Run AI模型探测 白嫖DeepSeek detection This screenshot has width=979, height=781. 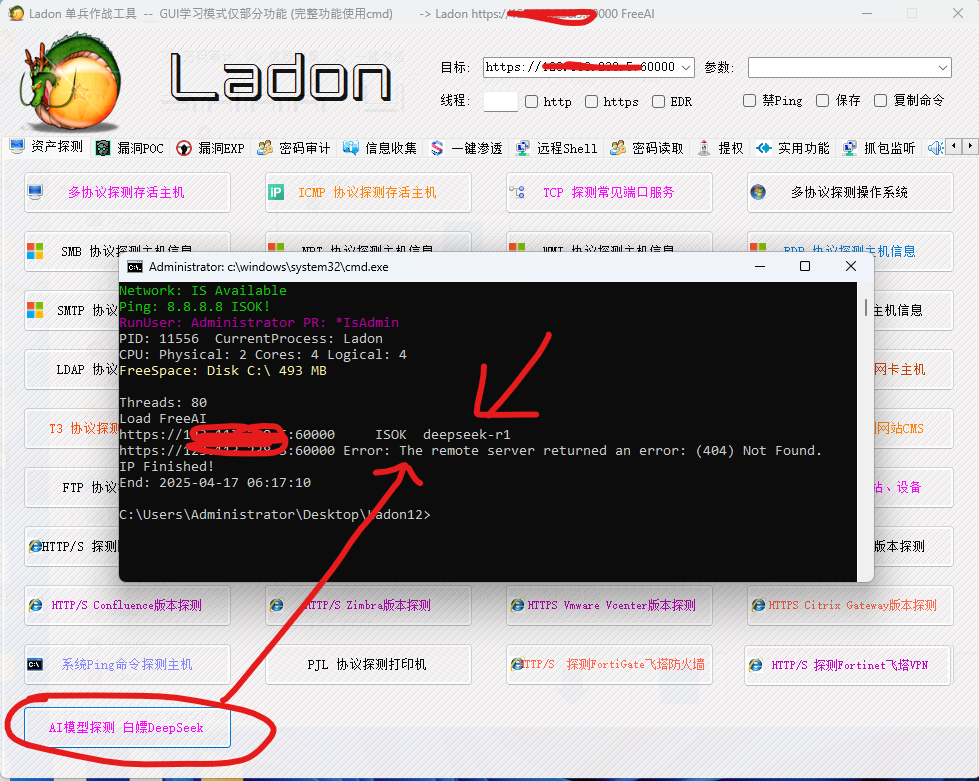click(127, 728)
